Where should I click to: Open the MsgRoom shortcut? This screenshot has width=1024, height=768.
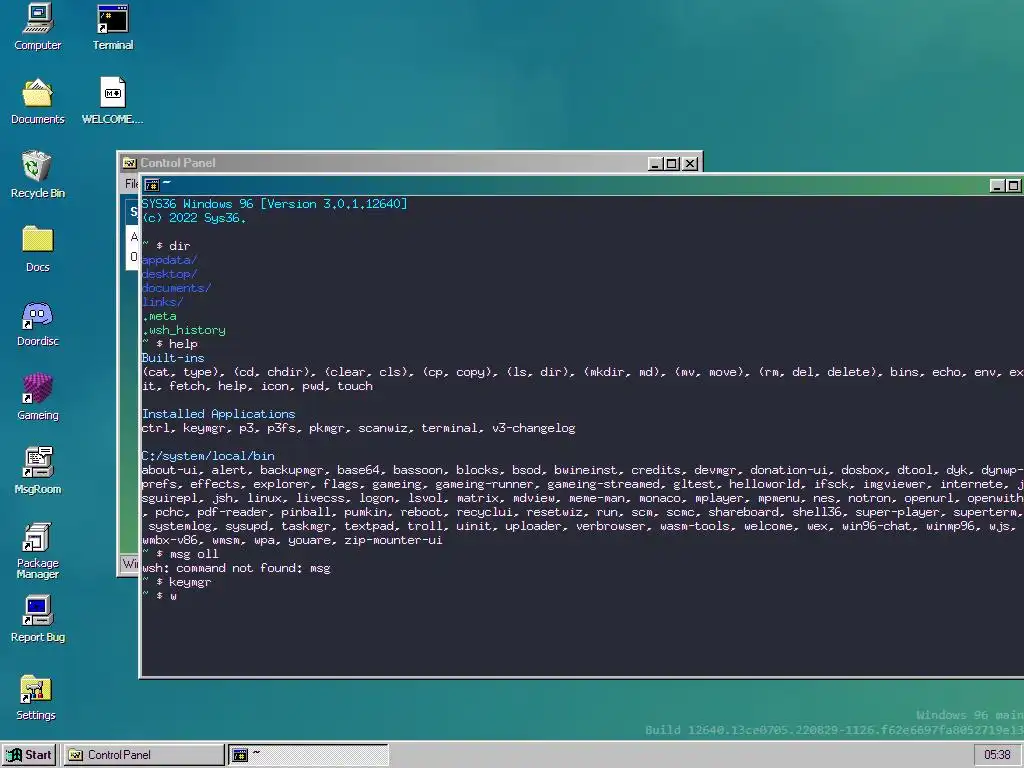tap(37, 470)
